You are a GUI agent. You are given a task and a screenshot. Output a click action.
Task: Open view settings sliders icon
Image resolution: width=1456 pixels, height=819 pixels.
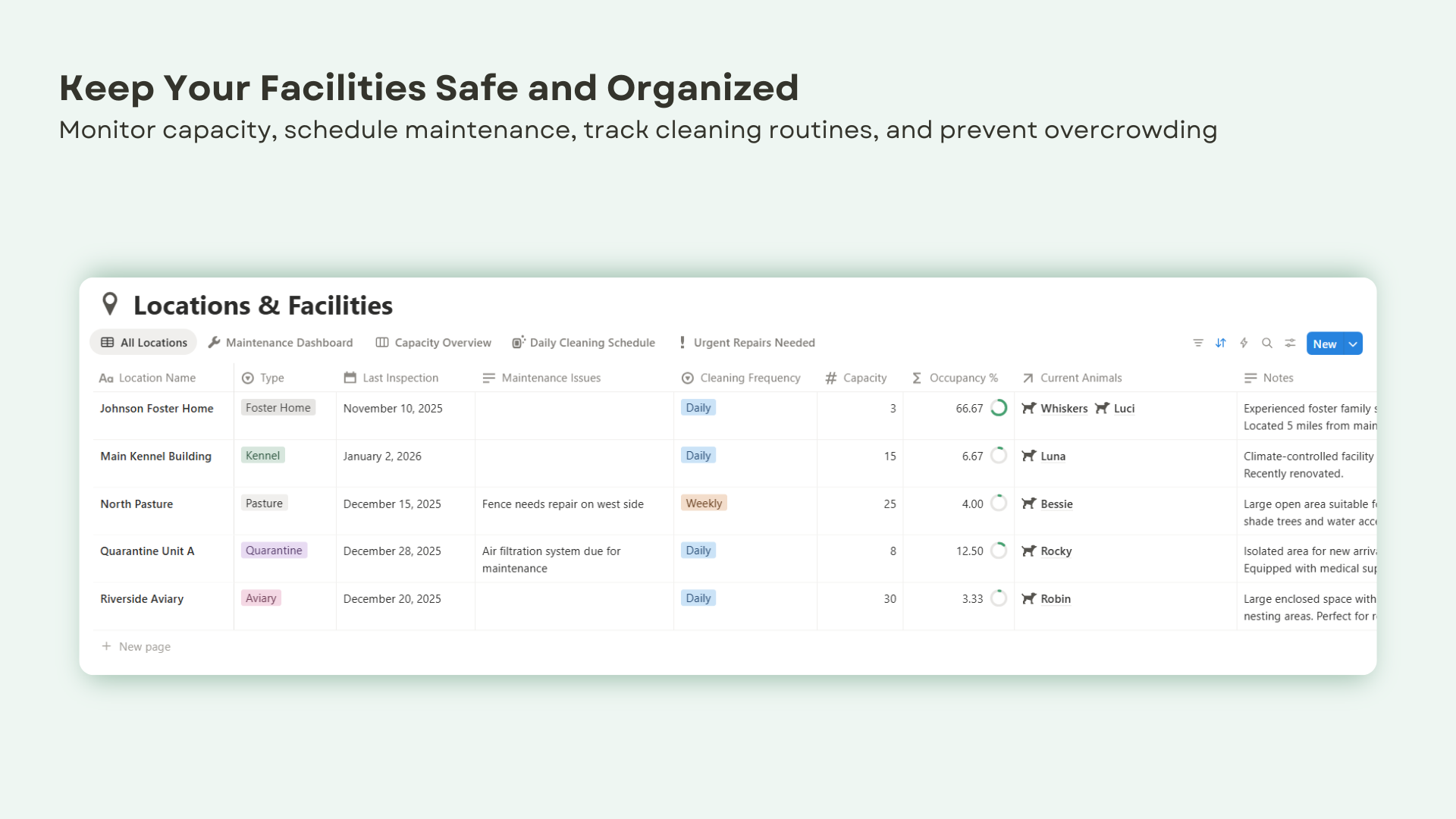tap(1290, 343)
